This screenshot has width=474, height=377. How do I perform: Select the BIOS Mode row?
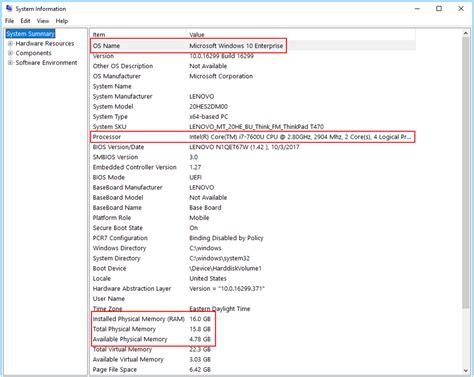(253, 177)
